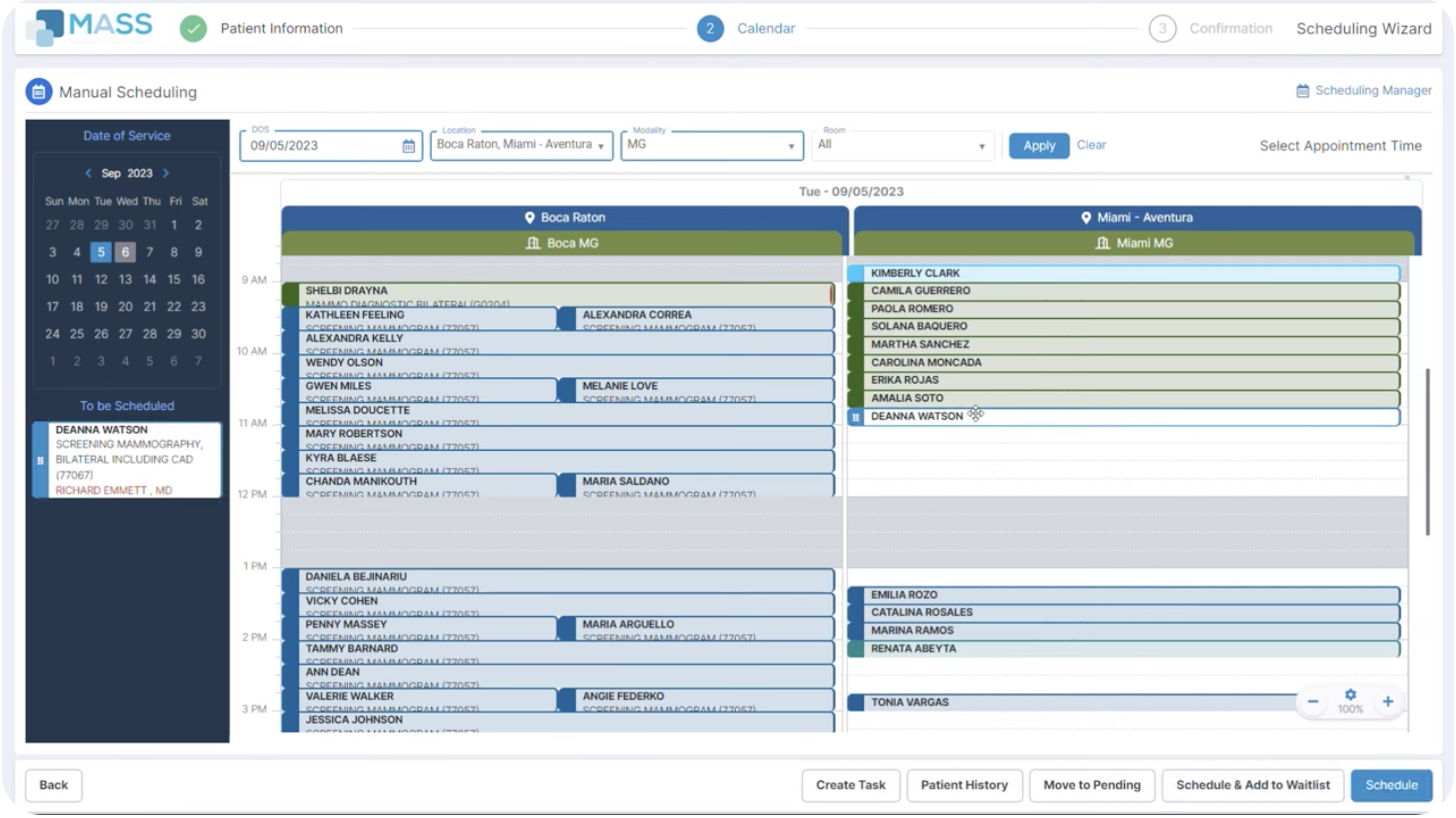Viewport: 1456px width, 818px height.
Task: Click the 100% zoom level control
Action: pos(1350,709)
